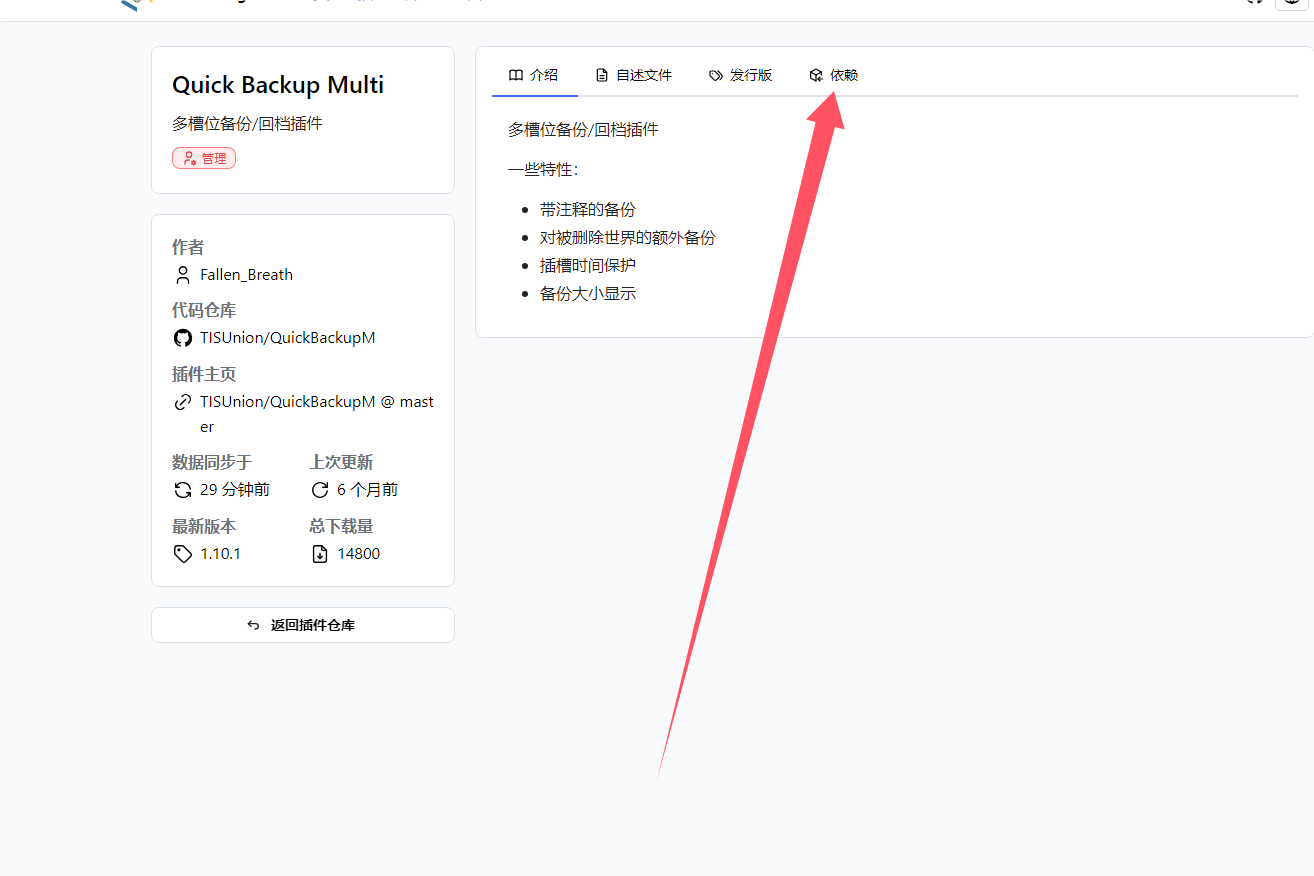Select the Quick Backup Multi title

(278, 85)
